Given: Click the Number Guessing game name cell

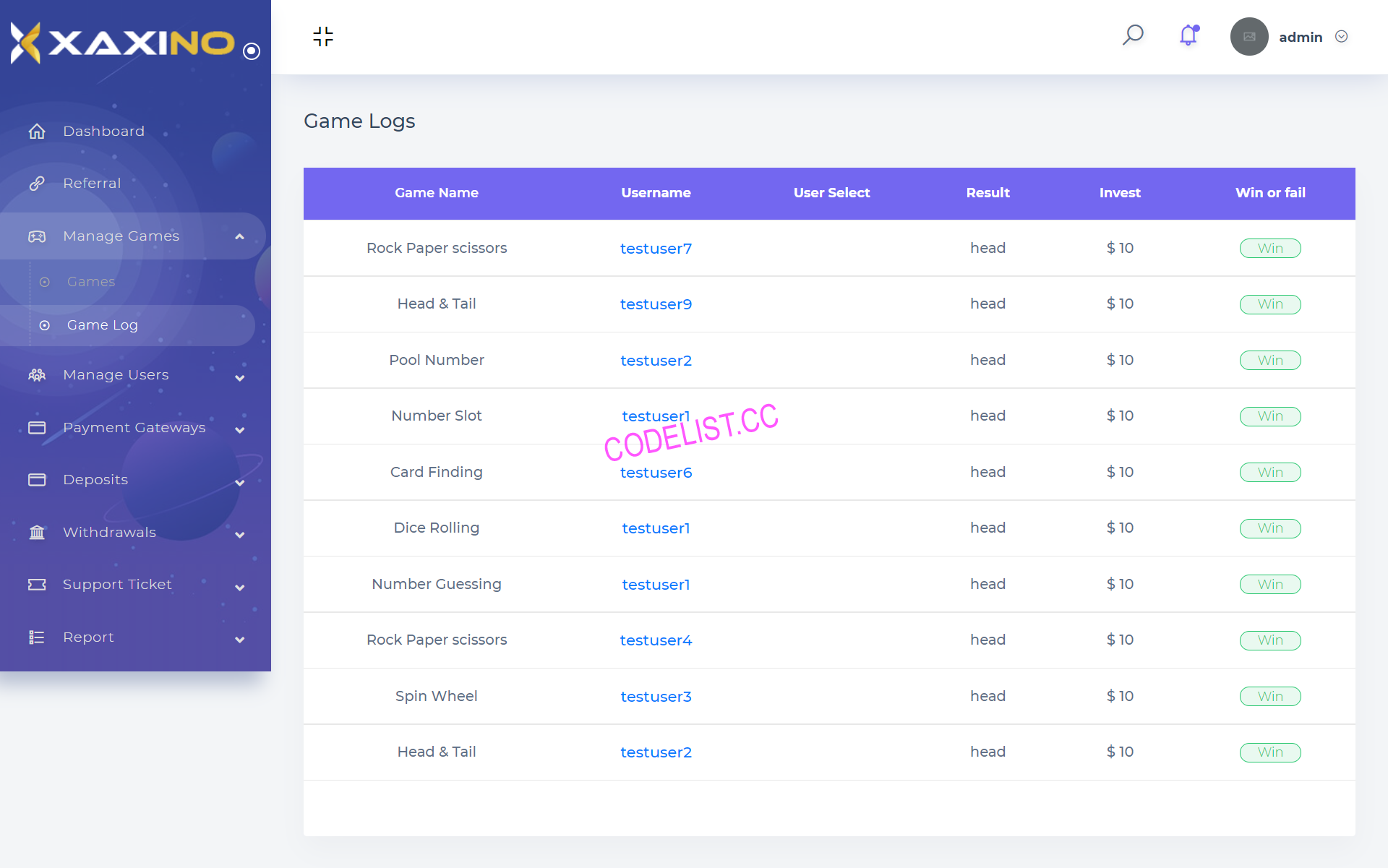Looking at the screenshot, I should [x=437, y=584].
